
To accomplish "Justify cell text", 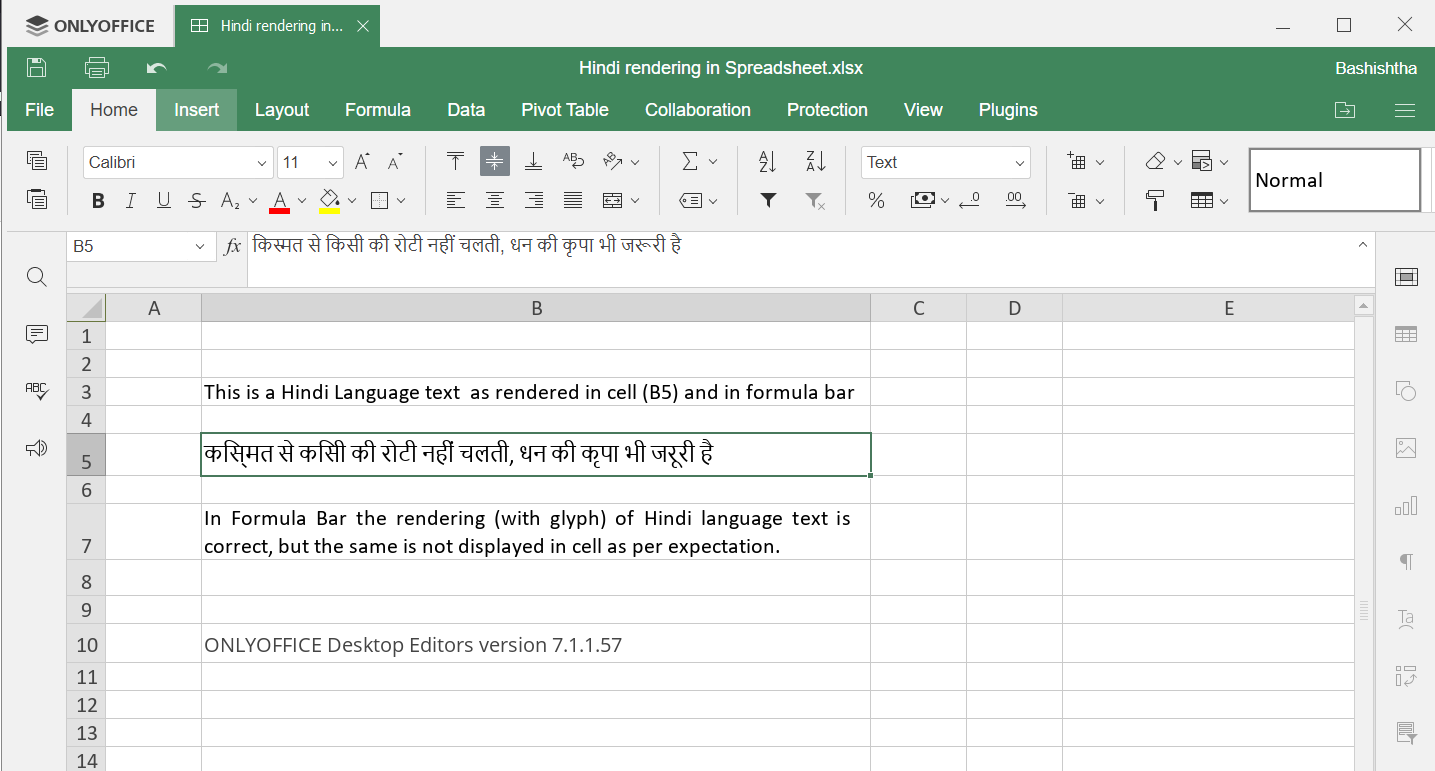I will click(x=573, y=201).
